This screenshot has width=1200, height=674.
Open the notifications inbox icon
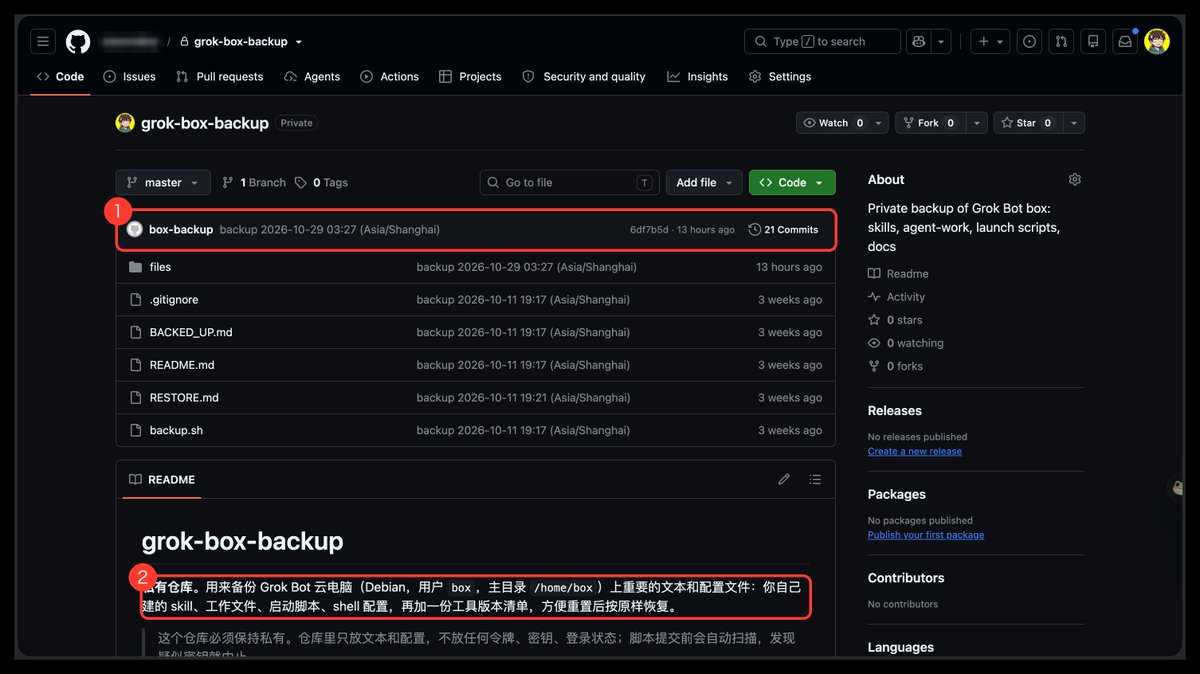(1125, 42)
